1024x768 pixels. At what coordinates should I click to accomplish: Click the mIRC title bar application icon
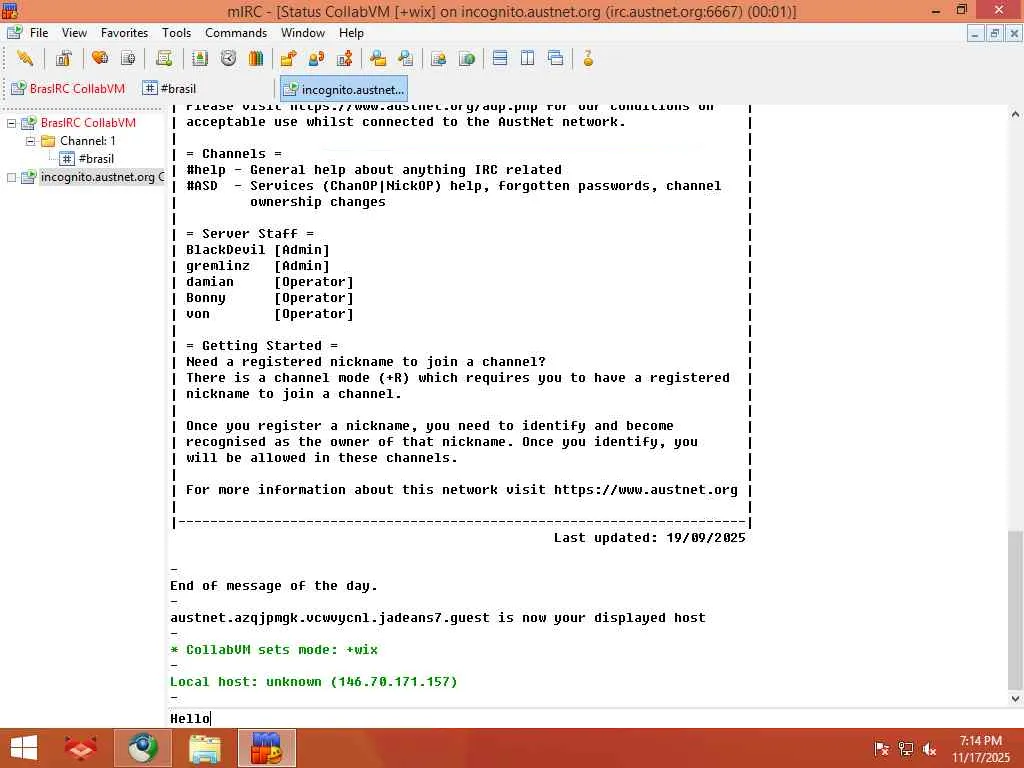(10, 10)
